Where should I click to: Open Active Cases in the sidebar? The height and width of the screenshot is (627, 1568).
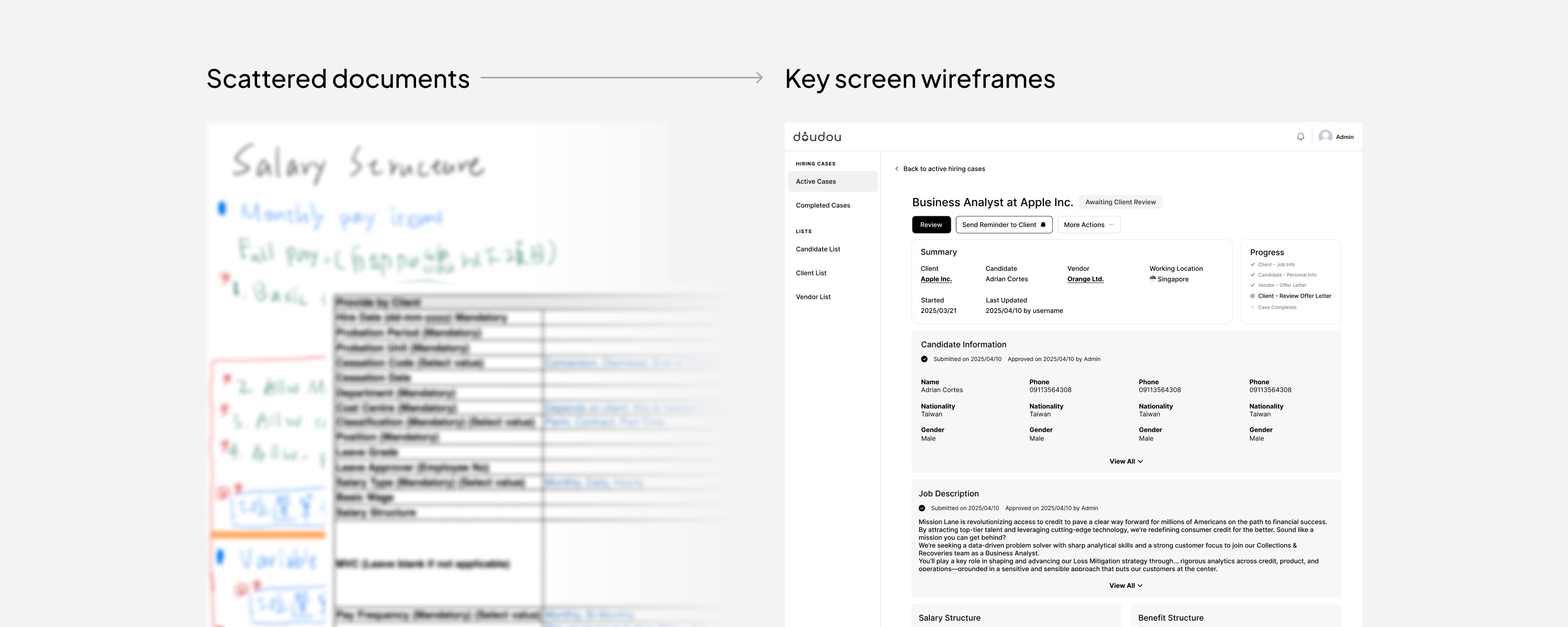pos(832,181)
